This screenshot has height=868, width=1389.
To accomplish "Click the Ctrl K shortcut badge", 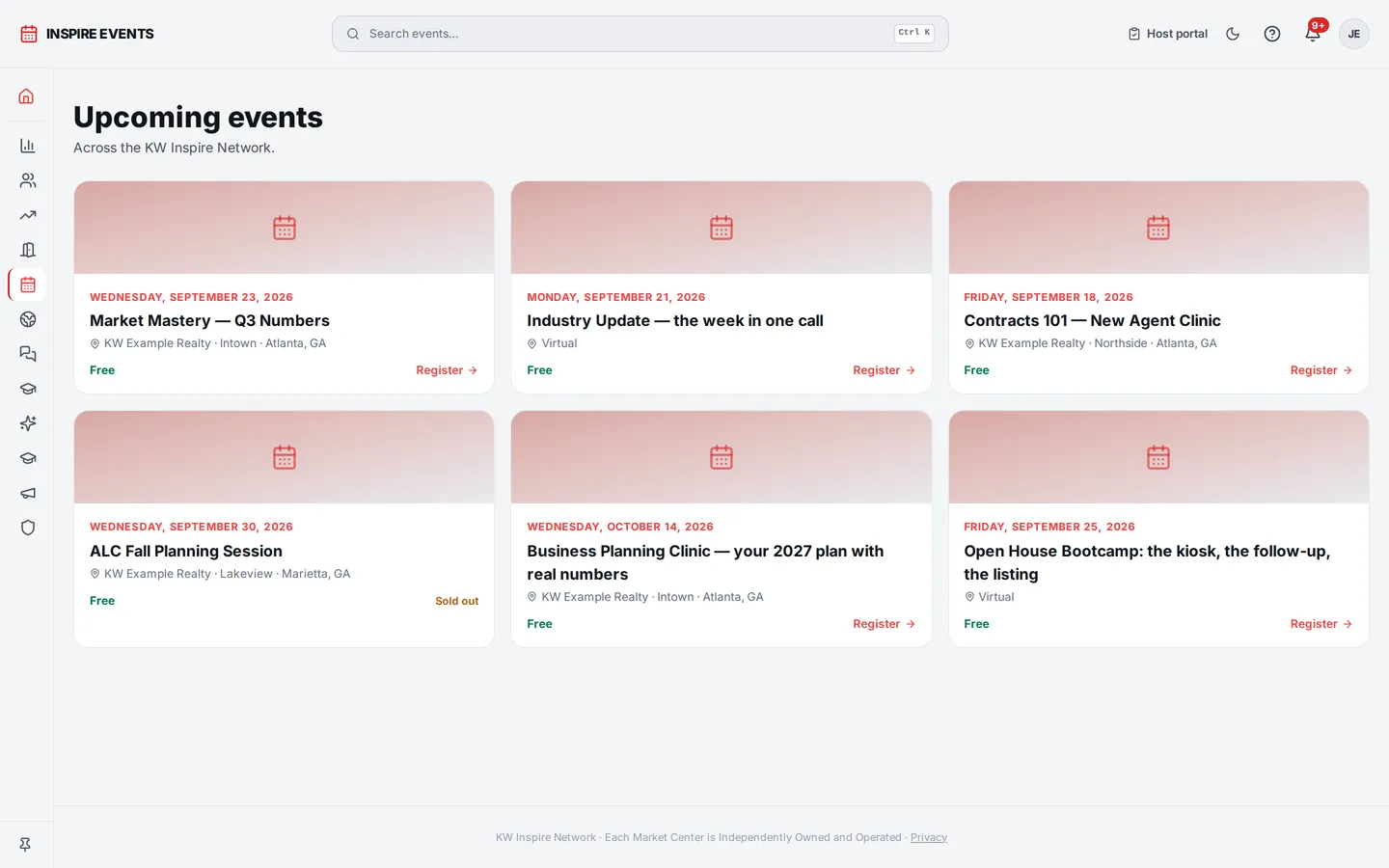I will tap(914, 33).
